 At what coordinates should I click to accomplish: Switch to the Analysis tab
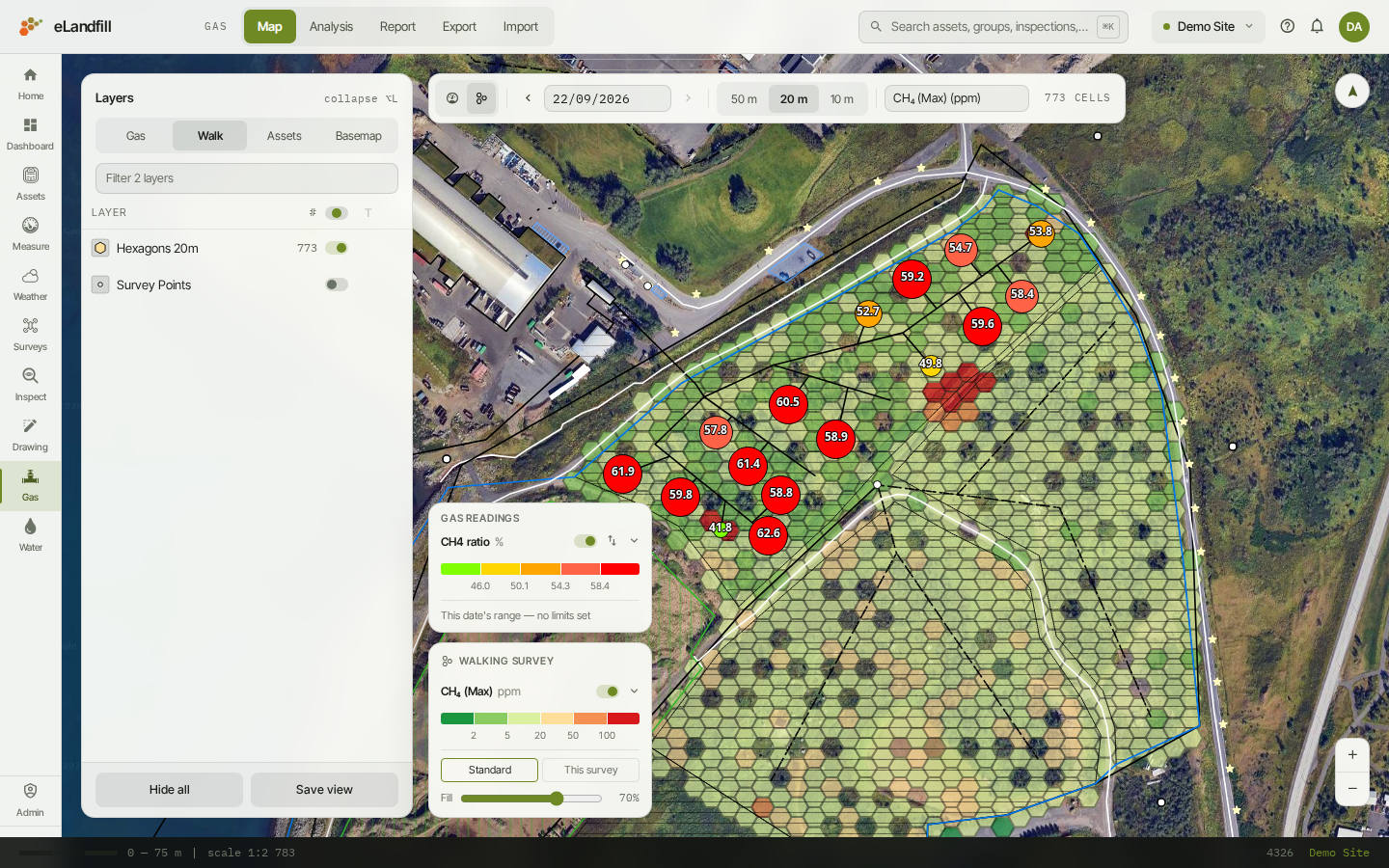[x=331, y=26]
